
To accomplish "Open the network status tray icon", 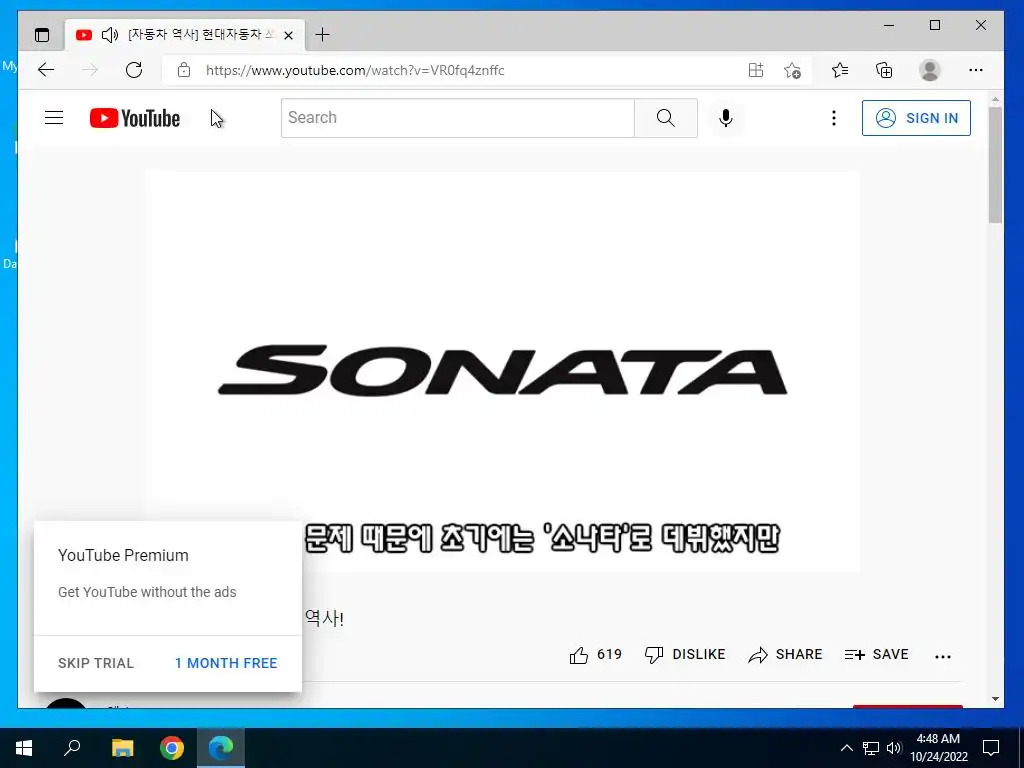I will [x=871, y=748].
